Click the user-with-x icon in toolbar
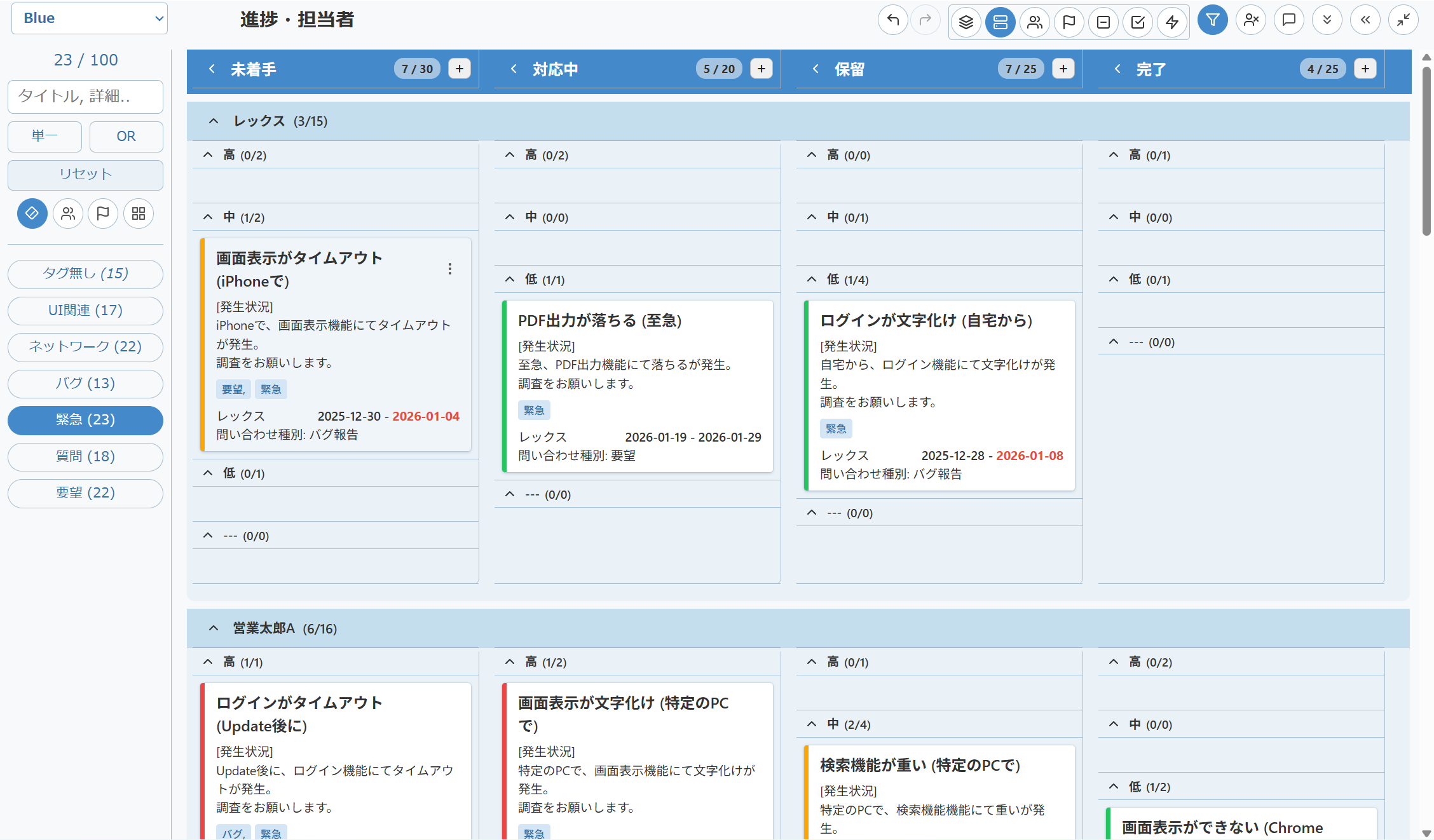Image resolution: width=1434 pixels, height=840 pixels. pyautogui.click(x=1251, y=20)
